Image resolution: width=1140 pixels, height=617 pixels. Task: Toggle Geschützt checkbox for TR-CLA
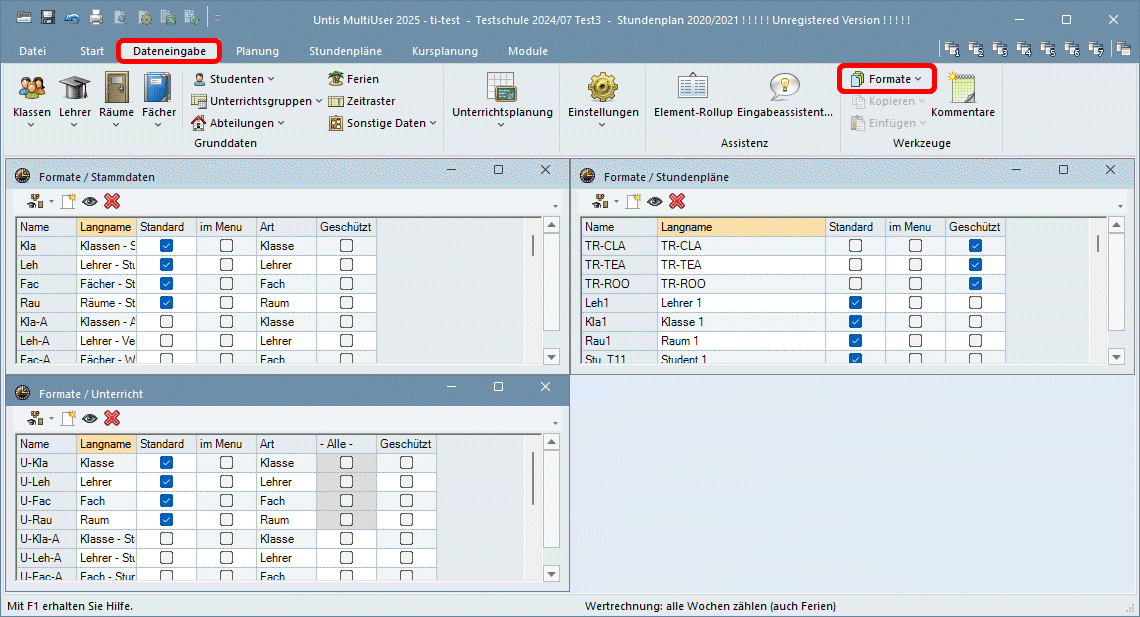pos(975,246)
